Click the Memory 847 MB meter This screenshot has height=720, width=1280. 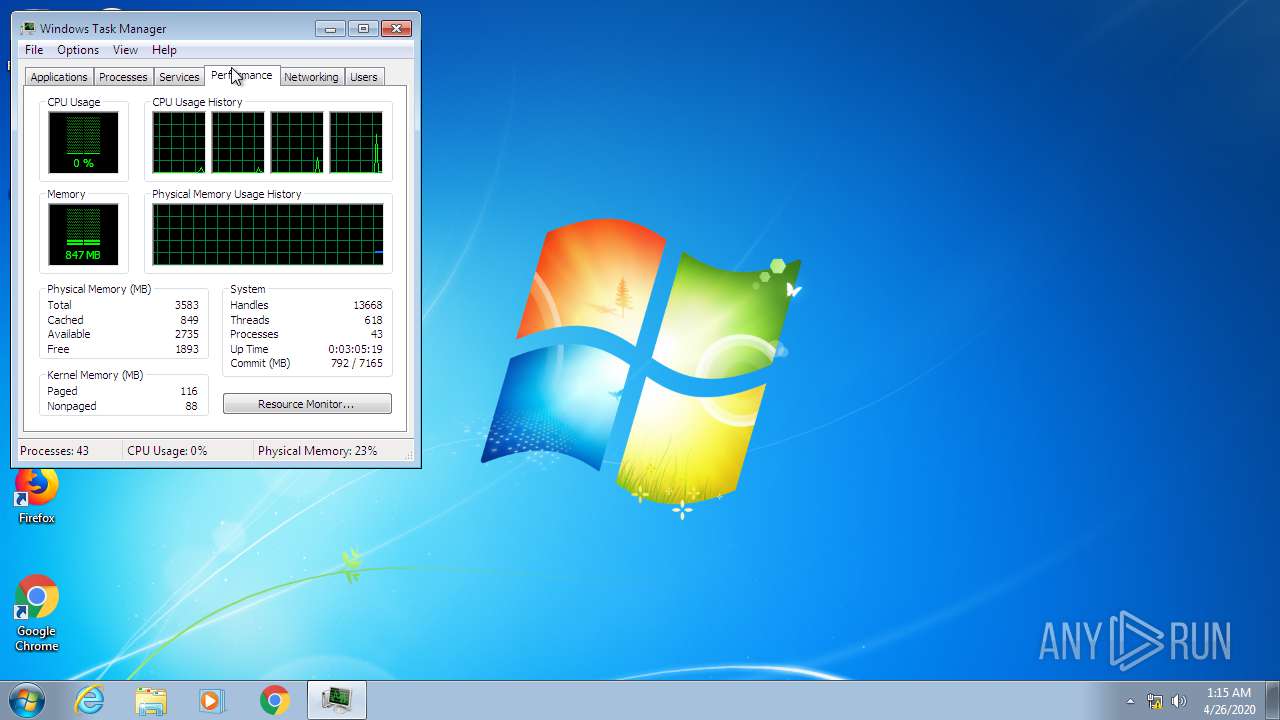click(x=83, y=234)
